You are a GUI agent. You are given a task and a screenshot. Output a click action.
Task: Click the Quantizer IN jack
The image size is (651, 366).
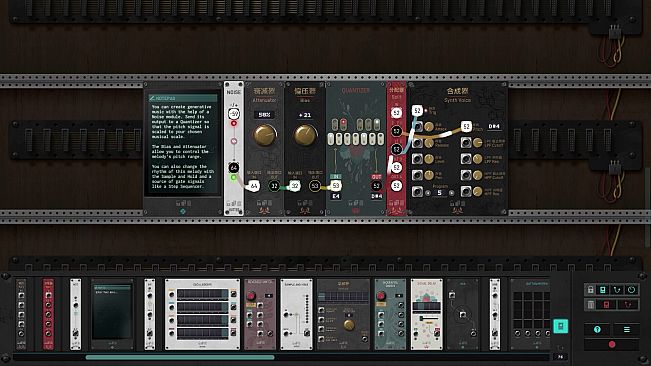(335, 185)
